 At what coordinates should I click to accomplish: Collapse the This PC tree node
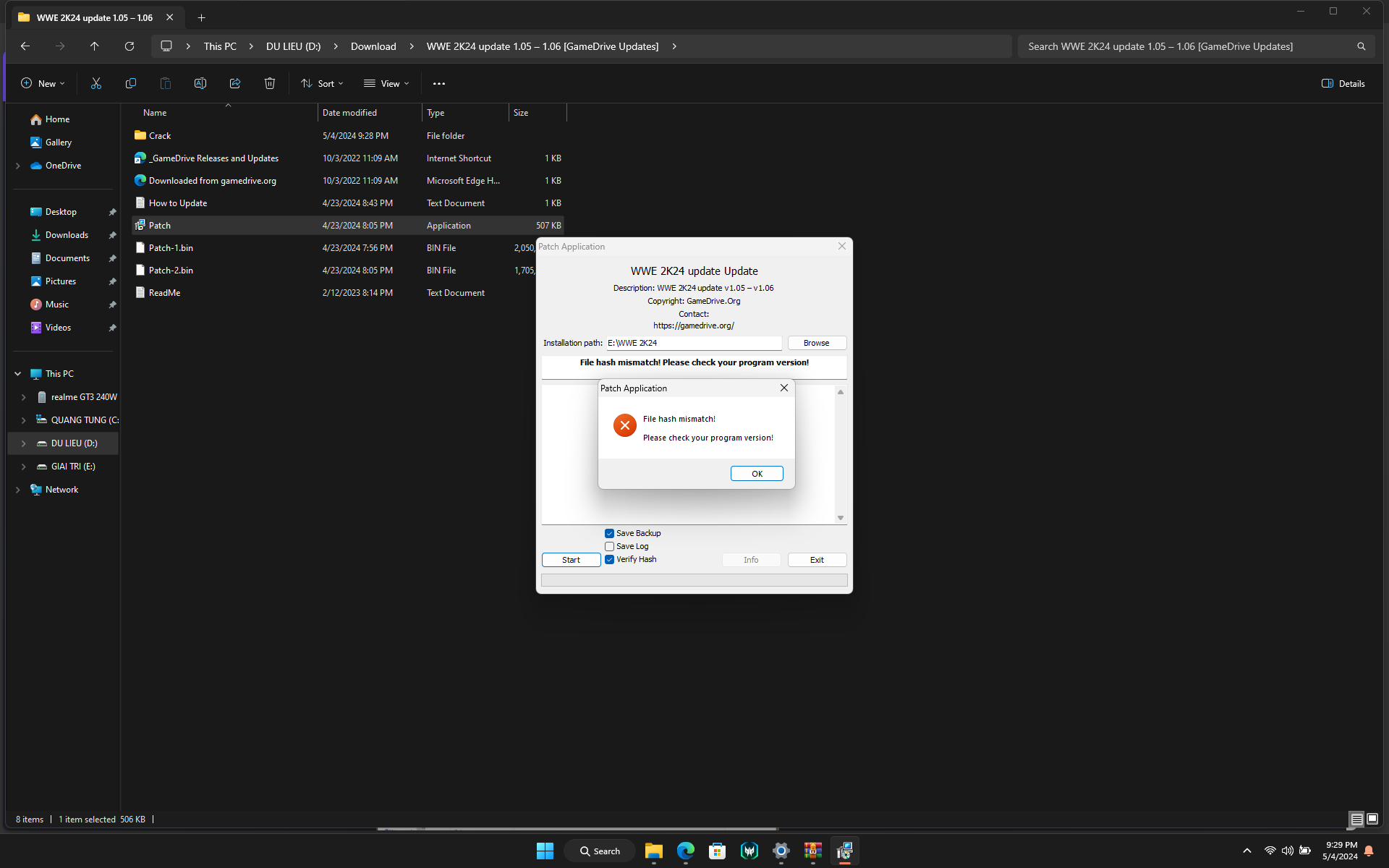point(18,374)
